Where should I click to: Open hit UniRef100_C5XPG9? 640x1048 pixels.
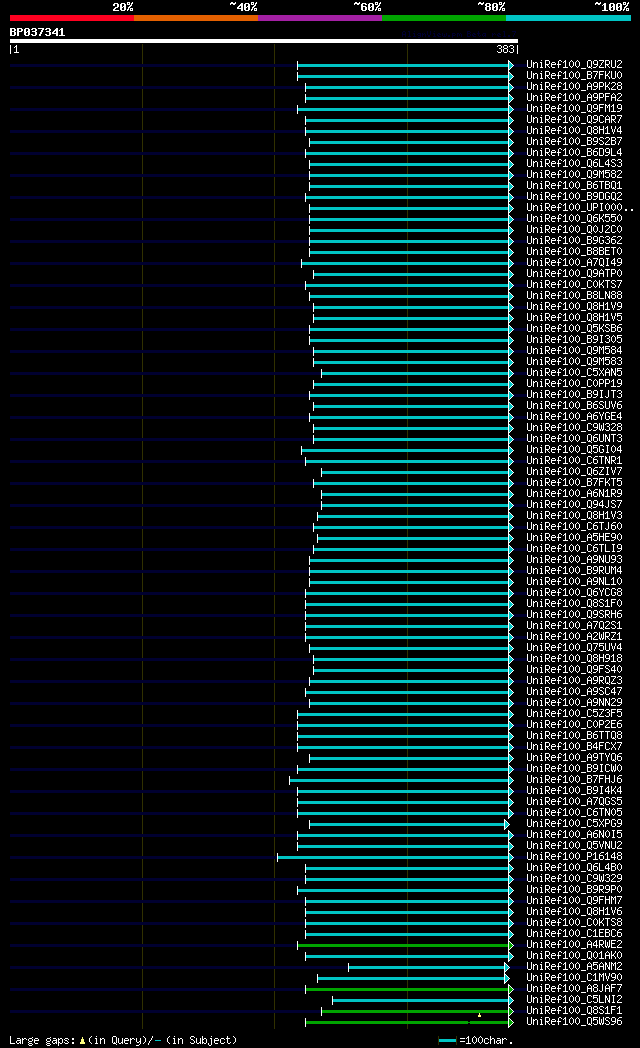point(574,824)
